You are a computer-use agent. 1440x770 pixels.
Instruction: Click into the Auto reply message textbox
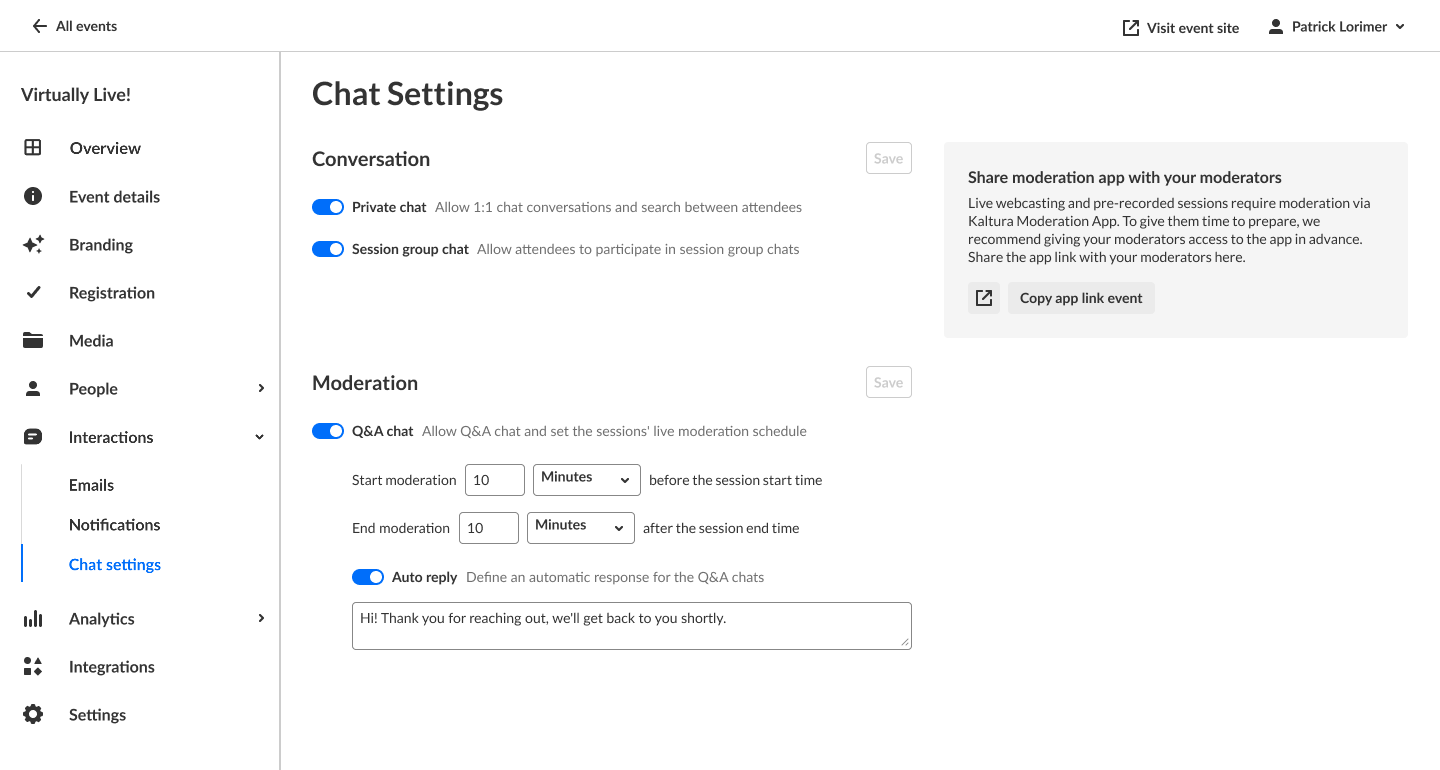(631, 625)
